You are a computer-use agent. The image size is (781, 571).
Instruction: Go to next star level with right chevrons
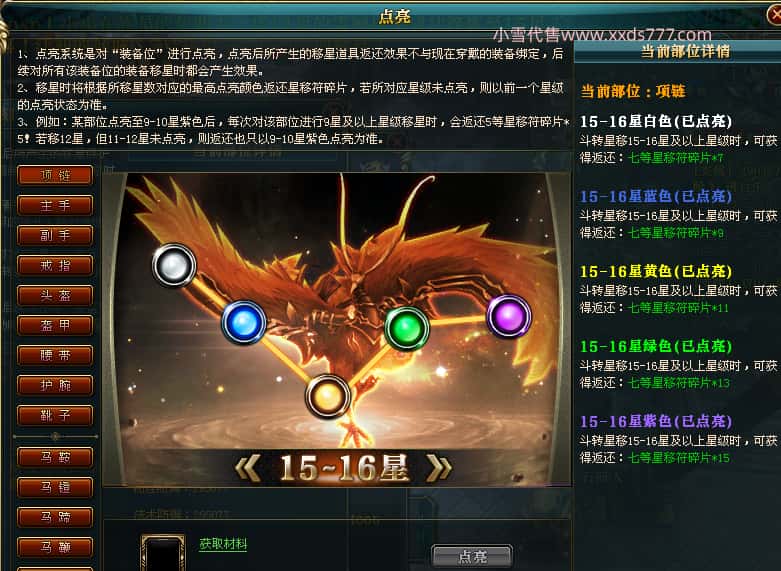click(439, 467)
